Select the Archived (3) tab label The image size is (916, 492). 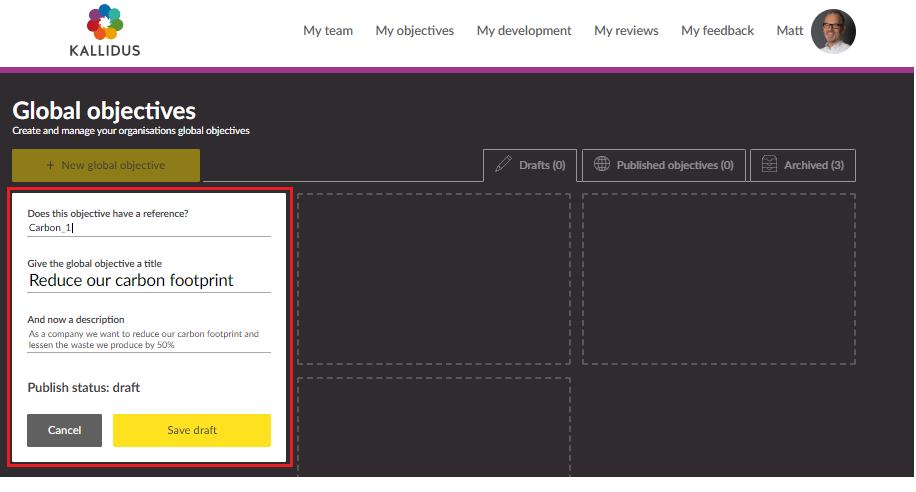(x=813, y=165)
